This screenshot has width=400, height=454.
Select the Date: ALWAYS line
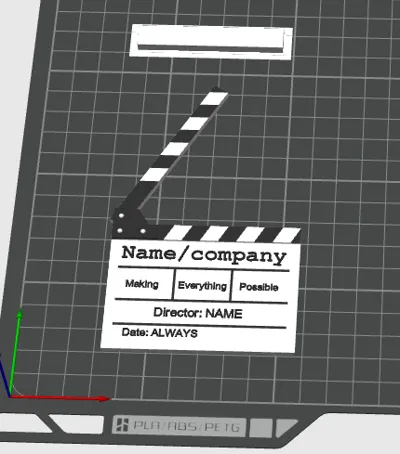160,332
